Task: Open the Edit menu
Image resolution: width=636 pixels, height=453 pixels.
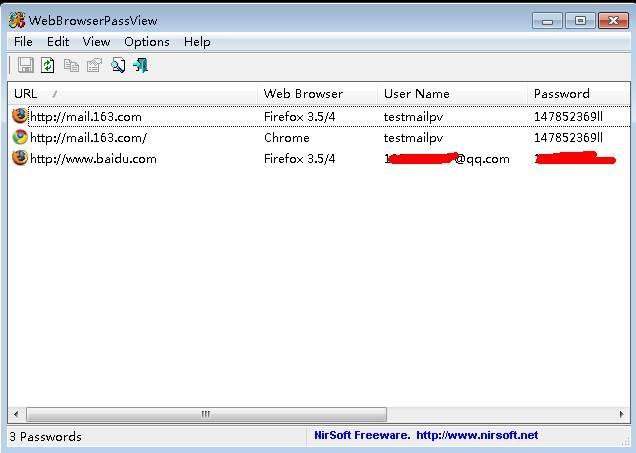Action: point(58,42)
